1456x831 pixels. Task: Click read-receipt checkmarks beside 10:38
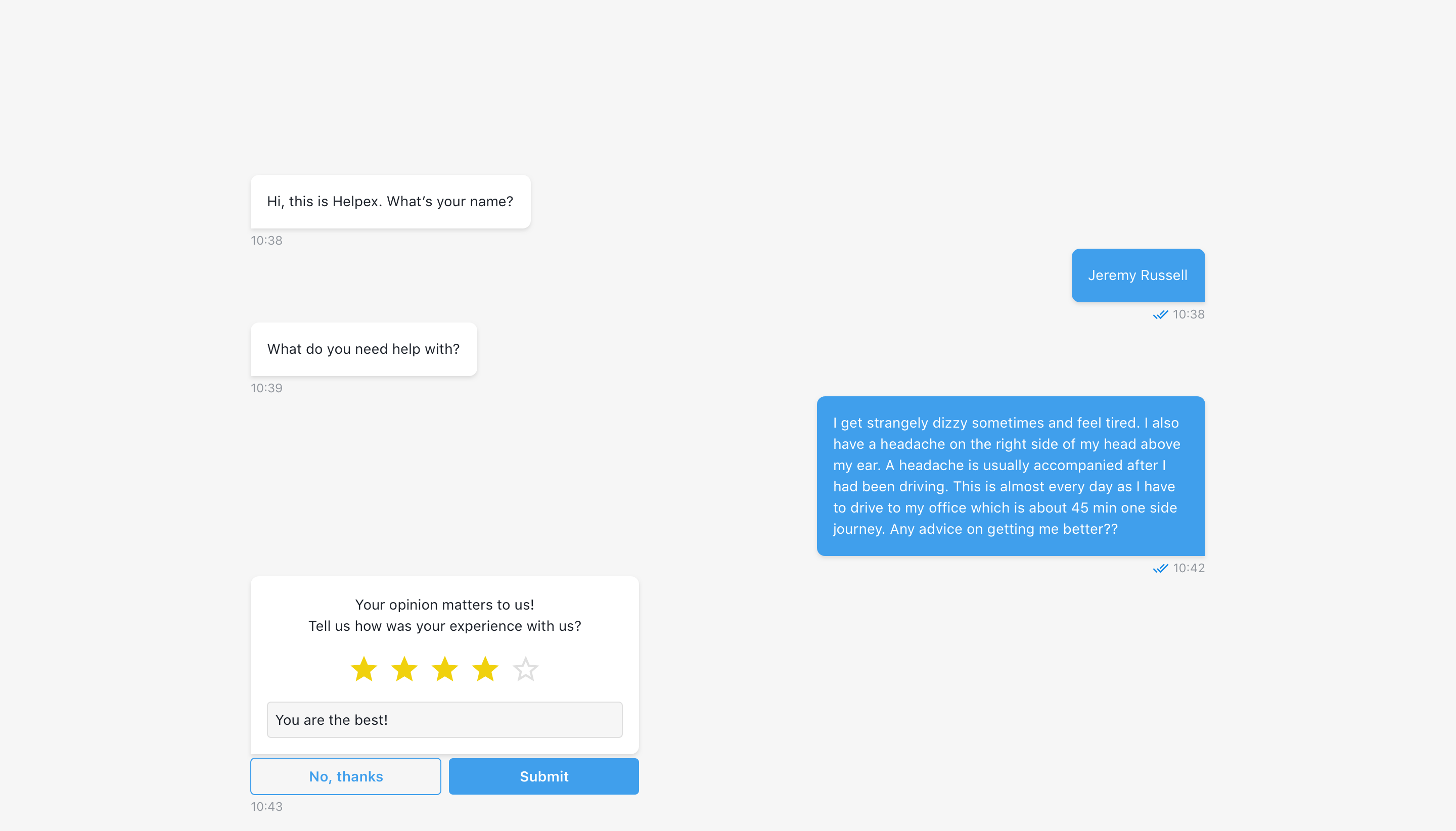[1160, 314]
